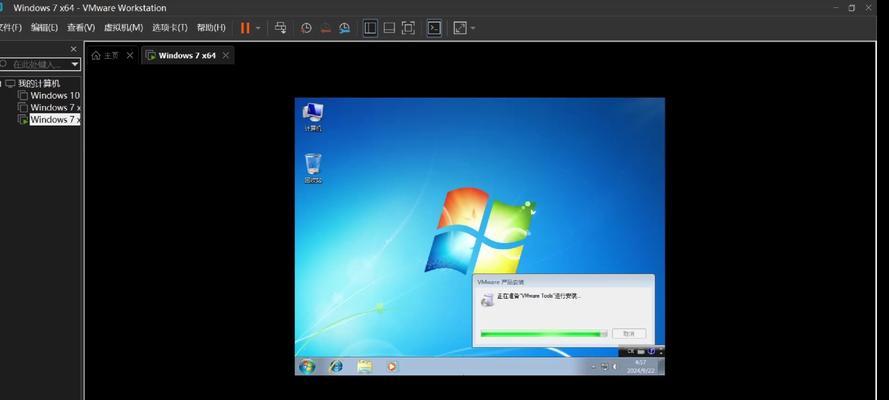This screenshot has height=400, width=889.
Task: Open the 计算机 desktop icon in guest
Action: click(313, 117)
